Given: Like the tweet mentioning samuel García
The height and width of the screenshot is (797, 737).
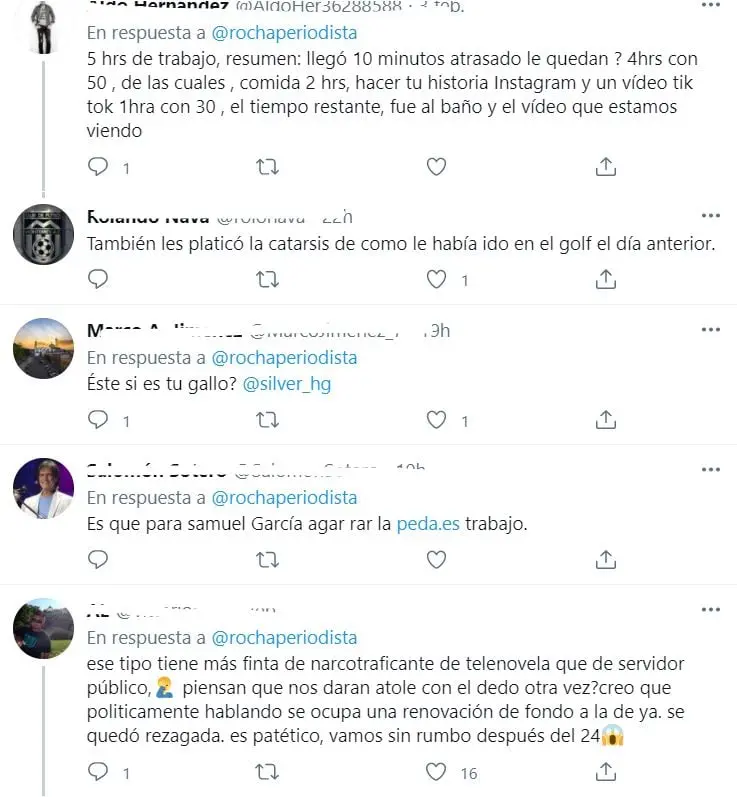Looking at the screenshot, I should [x=436, y=560].
